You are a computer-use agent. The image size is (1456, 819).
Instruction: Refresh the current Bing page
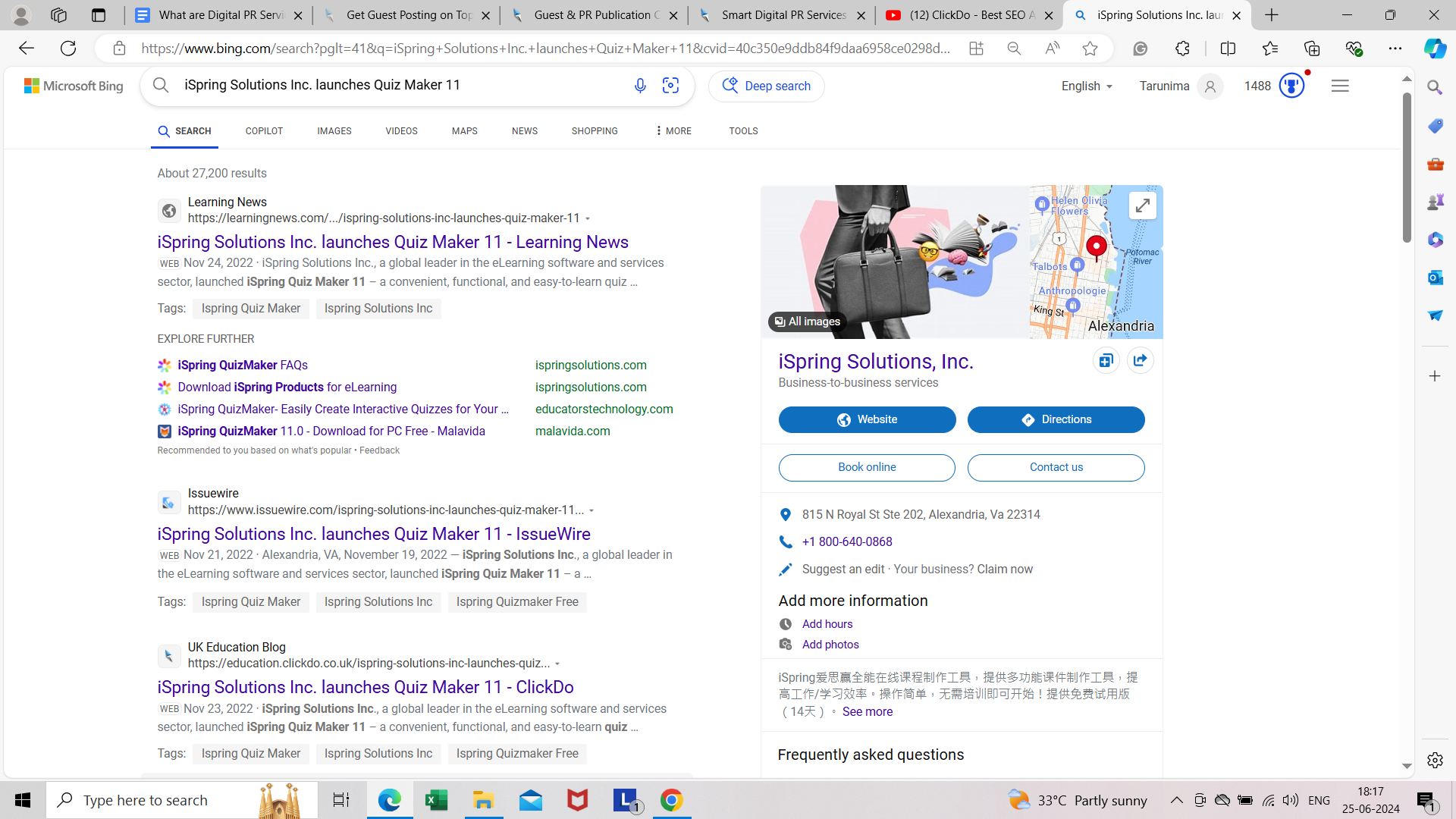[x=68, y=49]
